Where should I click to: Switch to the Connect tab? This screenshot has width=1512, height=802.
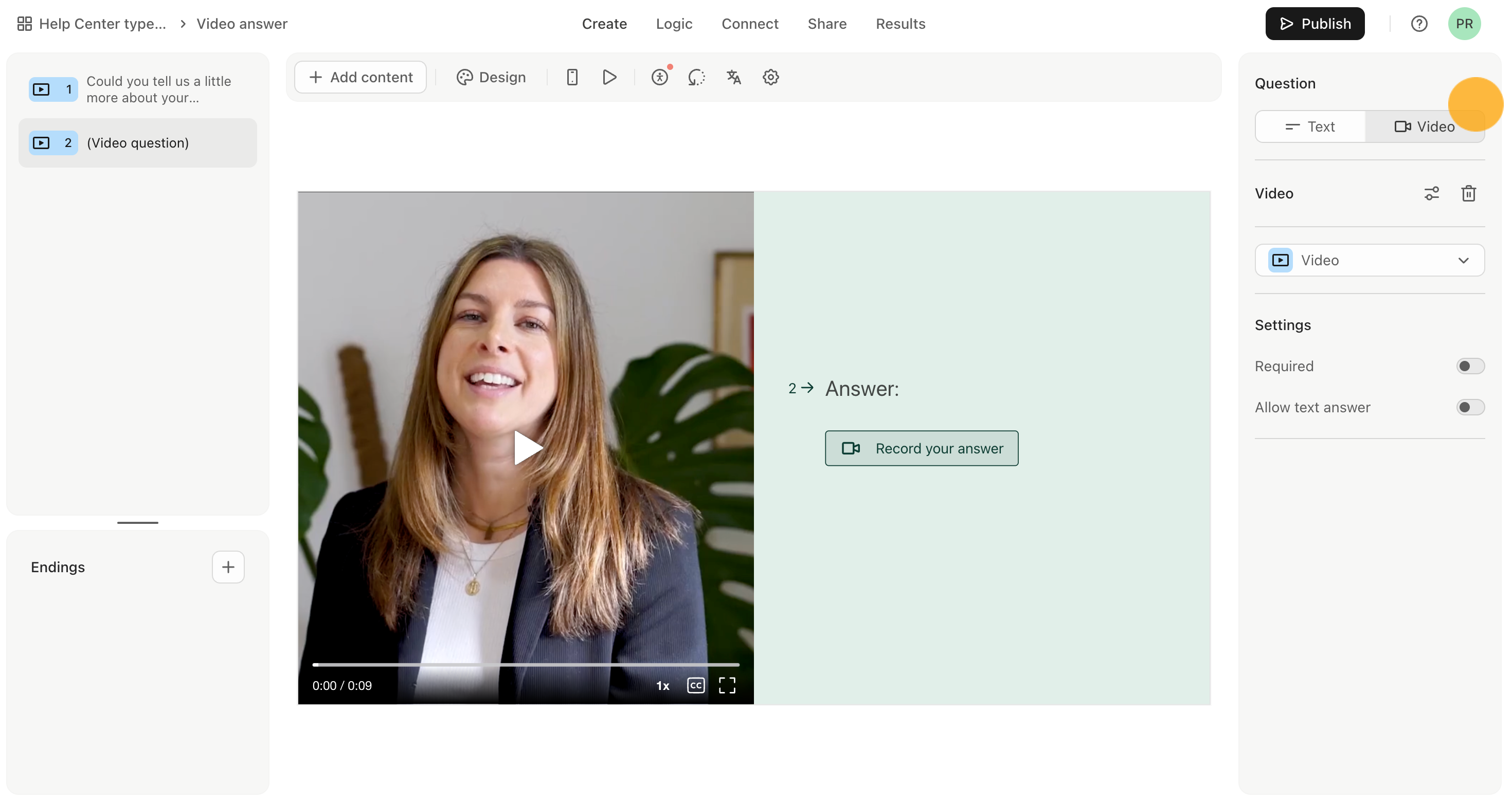pyautogui.click(x=749, y=24)
